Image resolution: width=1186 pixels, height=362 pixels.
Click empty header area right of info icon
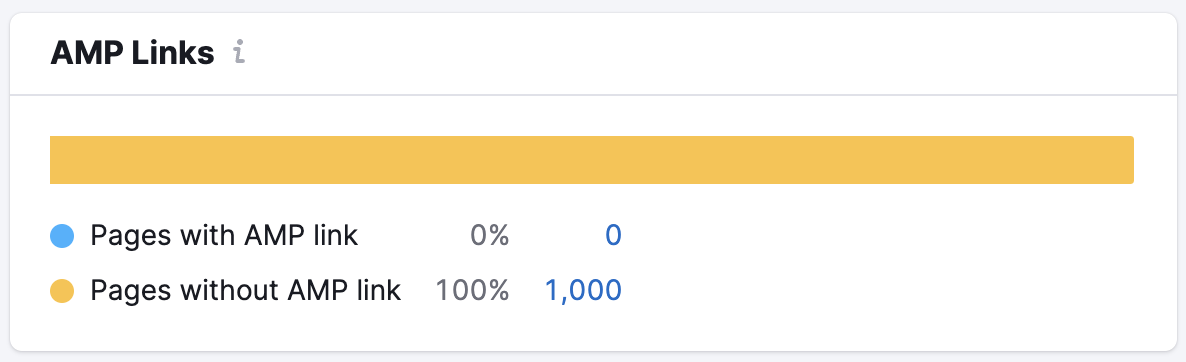click(703, 54)
